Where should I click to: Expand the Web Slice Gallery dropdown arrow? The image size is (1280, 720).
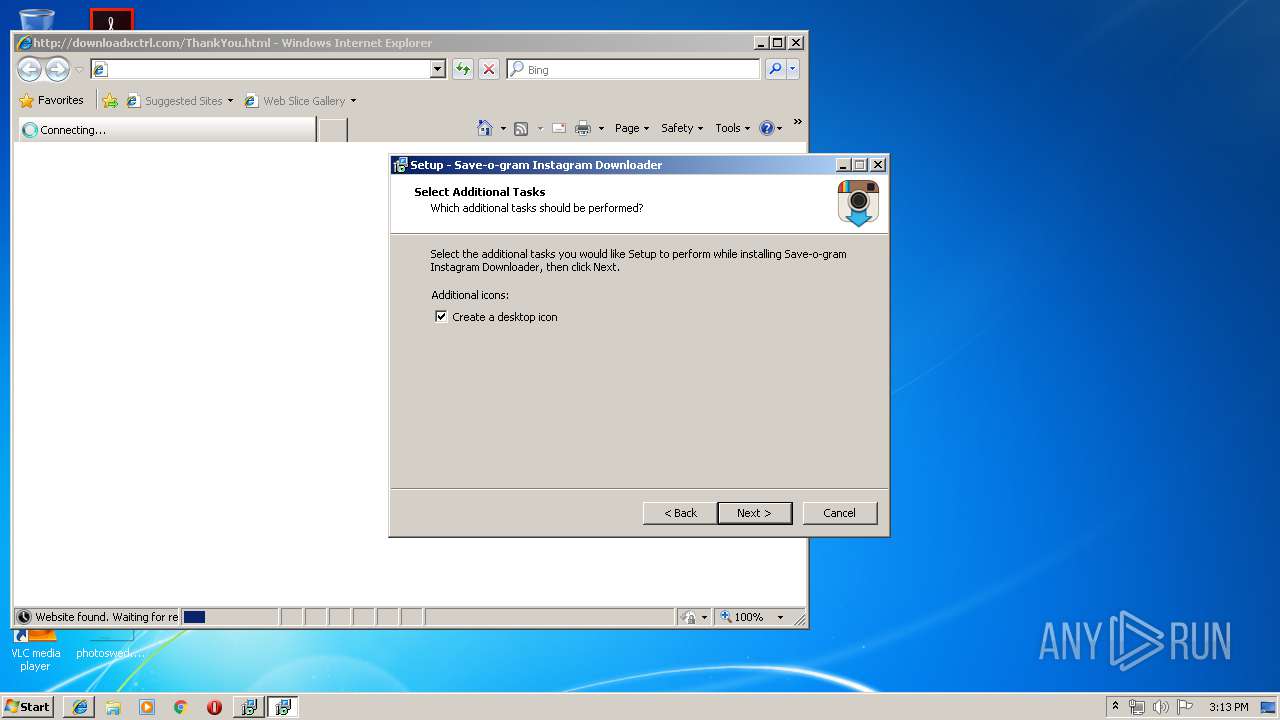pos(353,101)
